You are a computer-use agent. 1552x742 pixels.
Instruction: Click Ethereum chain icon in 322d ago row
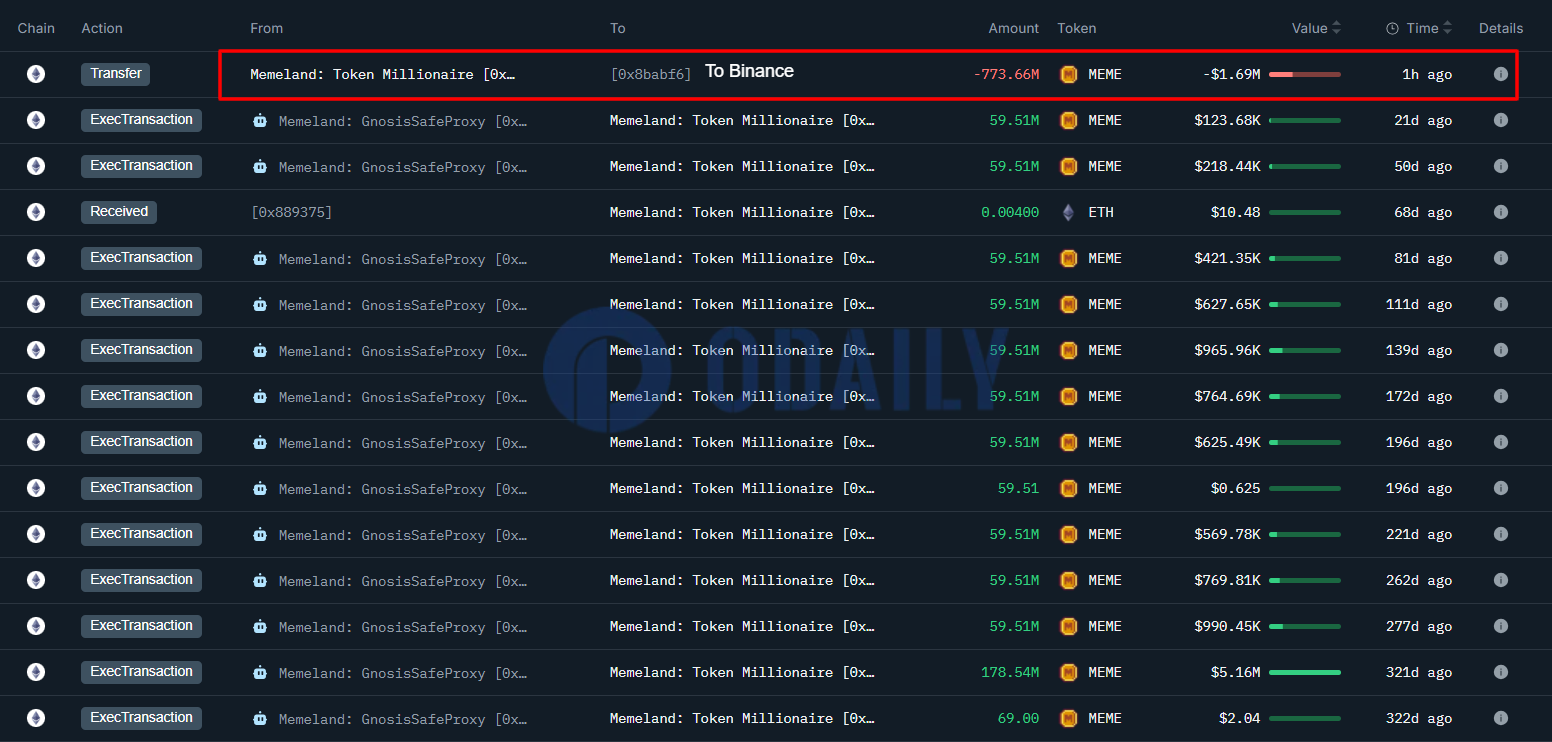coord(36,718)
